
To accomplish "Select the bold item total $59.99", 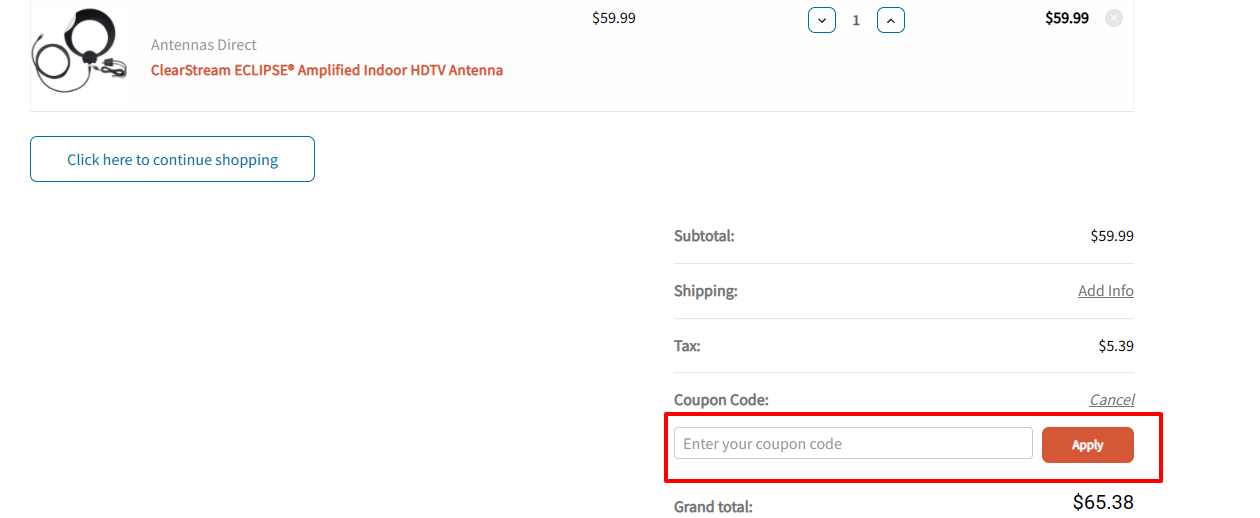I will [1067, 18].
